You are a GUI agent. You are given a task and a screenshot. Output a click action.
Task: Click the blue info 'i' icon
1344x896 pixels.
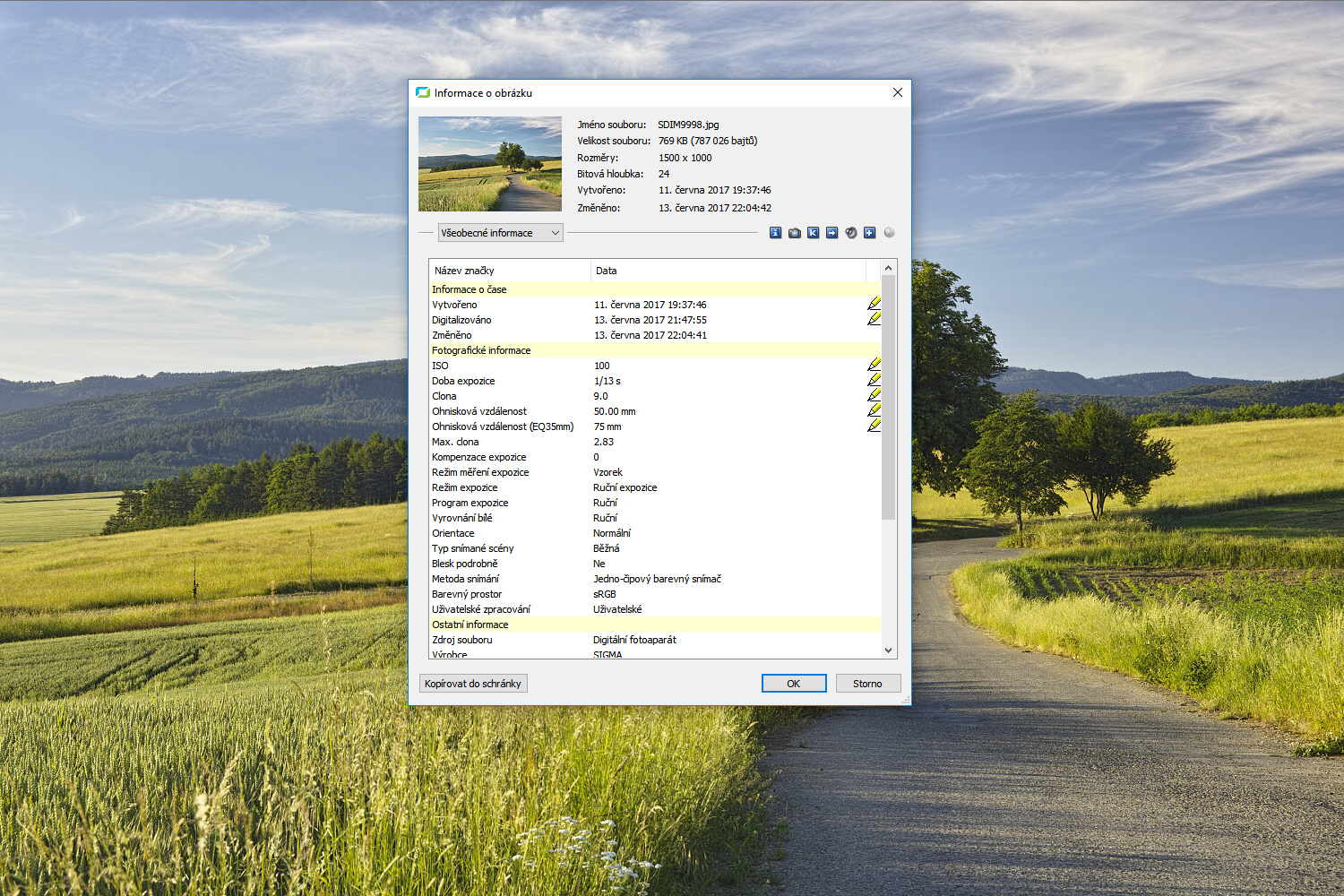tap(775, 233)
